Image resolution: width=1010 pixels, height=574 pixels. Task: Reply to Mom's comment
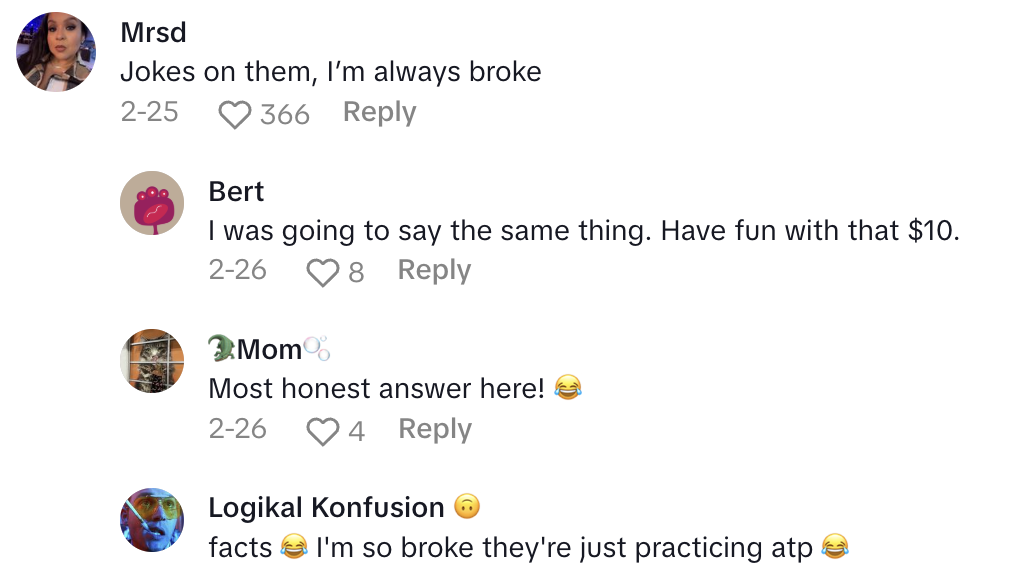(434, 429)
